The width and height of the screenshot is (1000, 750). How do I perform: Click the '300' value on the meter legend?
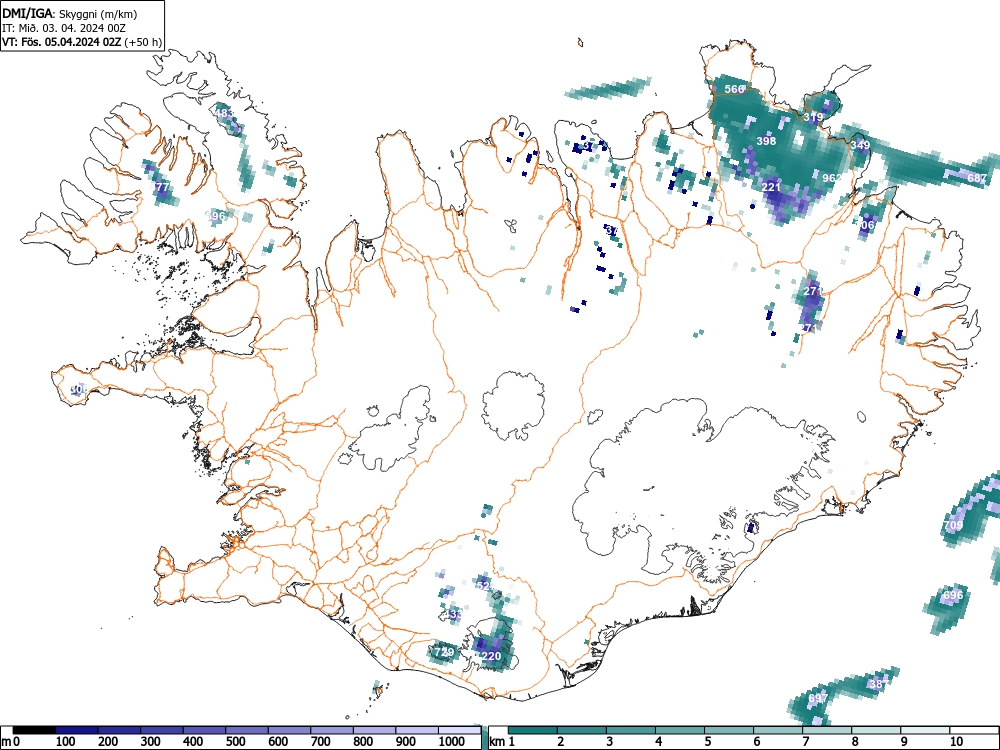(151, 741)
